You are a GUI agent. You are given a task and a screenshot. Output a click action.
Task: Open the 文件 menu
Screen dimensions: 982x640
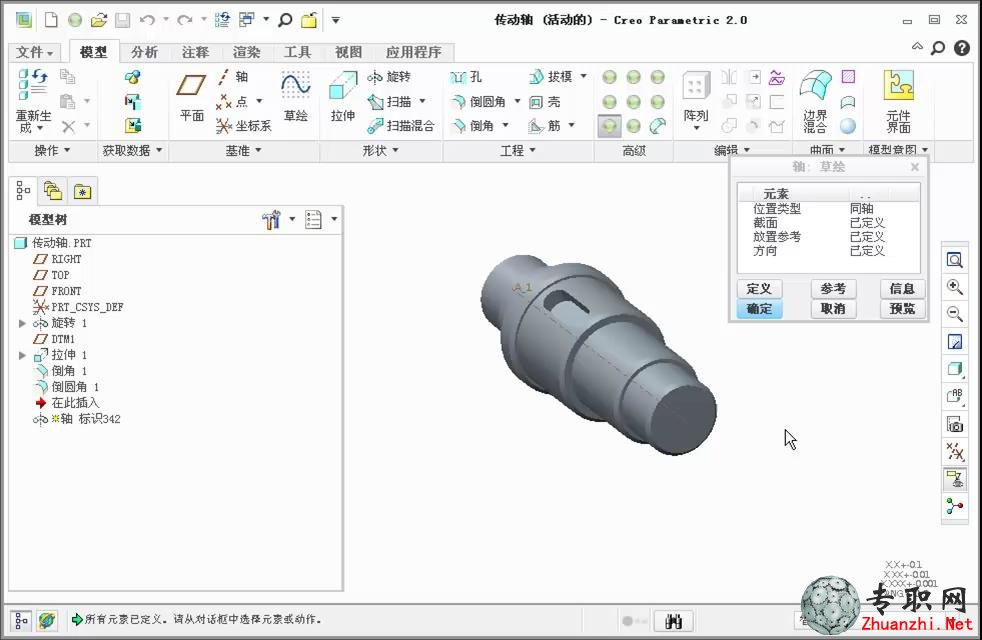35,52
